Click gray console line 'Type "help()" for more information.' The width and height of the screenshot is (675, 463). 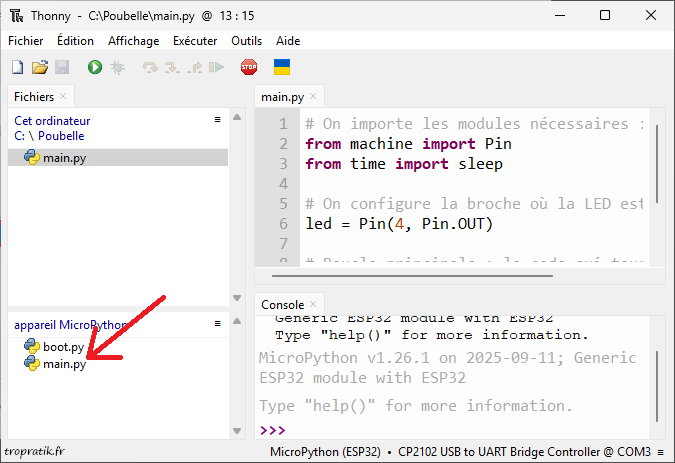416,406
